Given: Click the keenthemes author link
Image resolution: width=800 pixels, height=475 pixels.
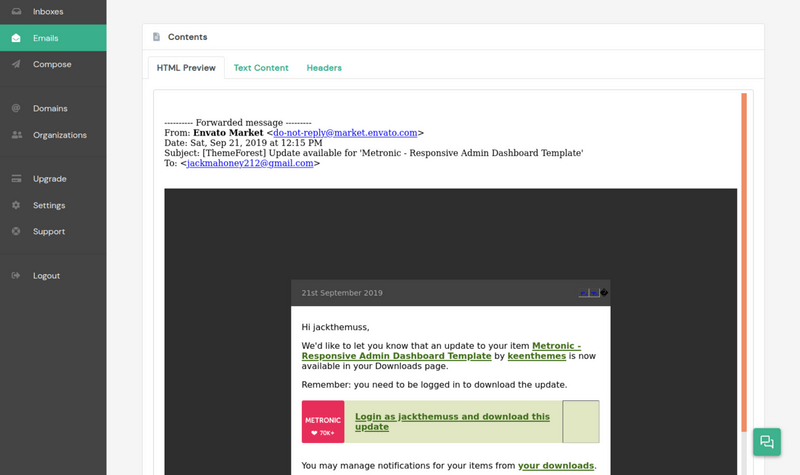Looking at the screenshot, I should [537, 356].
